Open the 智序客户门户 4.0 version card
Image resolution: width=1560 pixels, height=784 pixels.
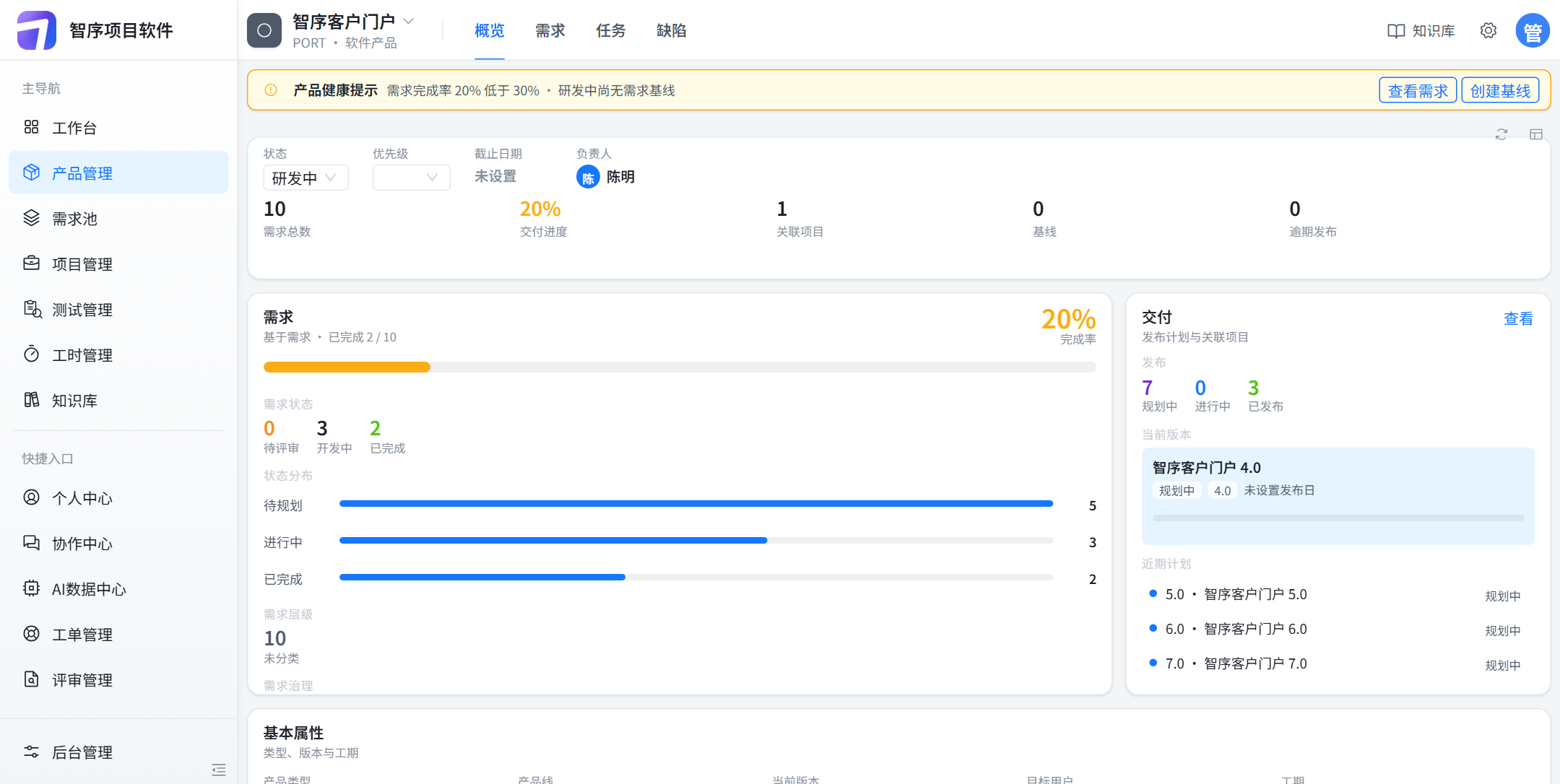(x=1338, y=496)
